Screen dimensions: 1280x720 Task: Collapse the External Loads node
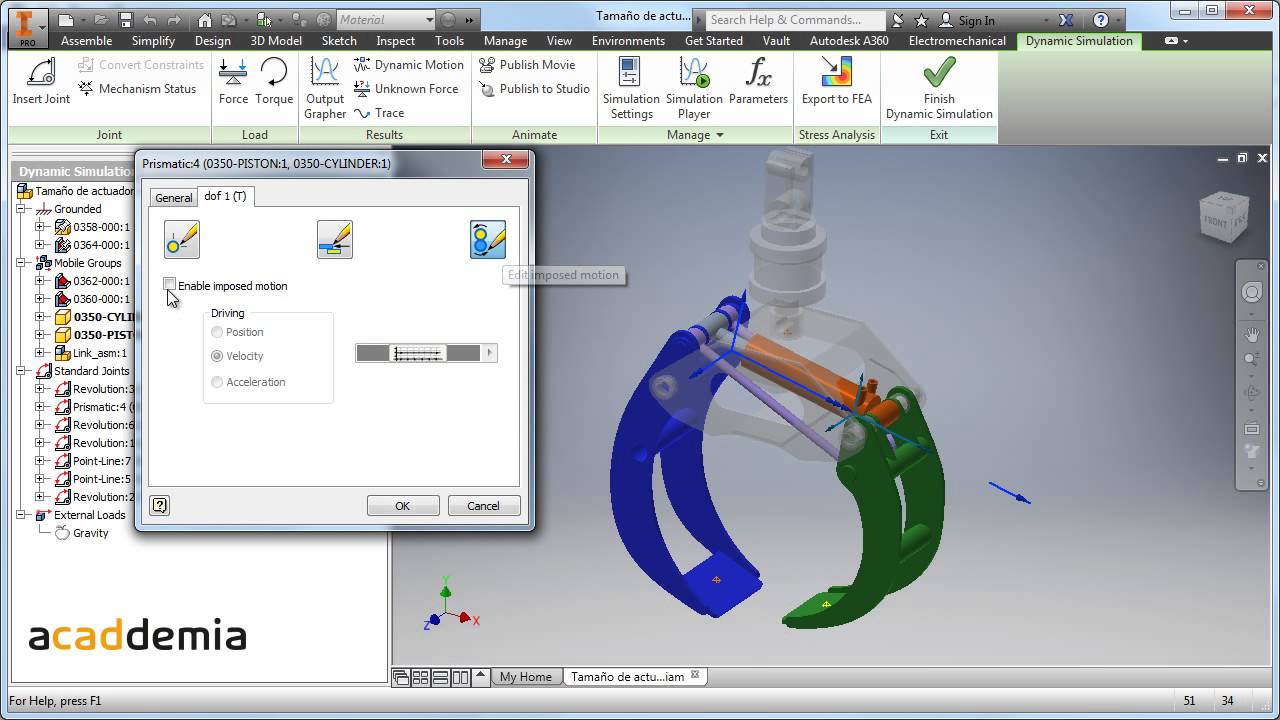(21, 515)
